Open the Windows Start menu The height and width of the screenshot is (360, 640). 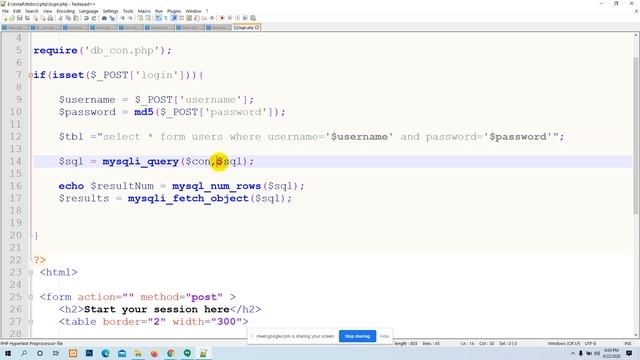tap(8, 353)
